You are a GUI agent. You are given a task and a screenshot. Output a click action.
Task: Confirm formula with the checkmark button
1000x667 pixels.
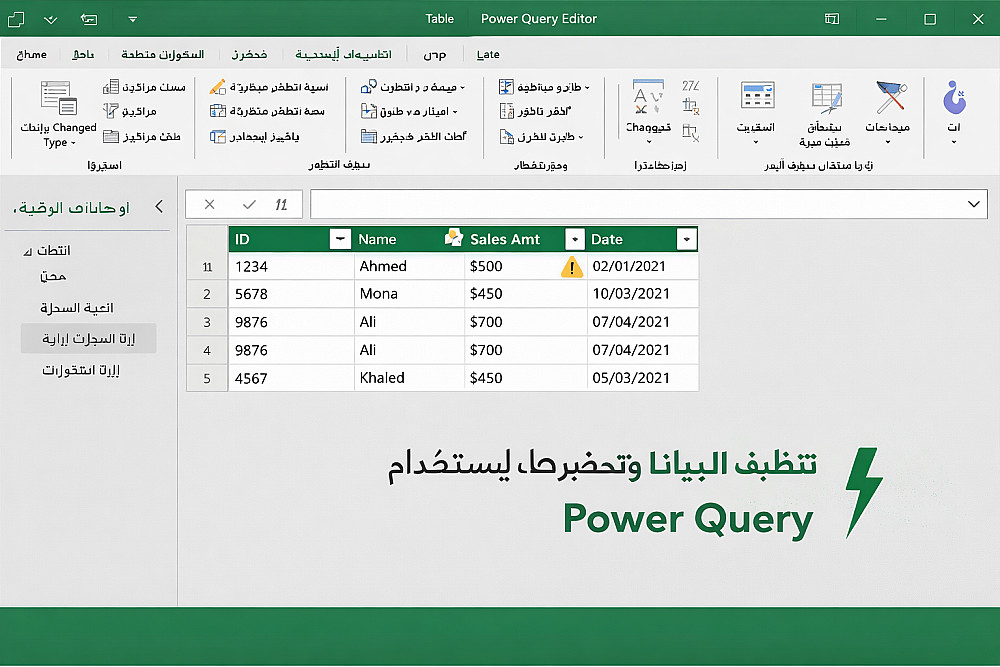[x=249, y=205]
